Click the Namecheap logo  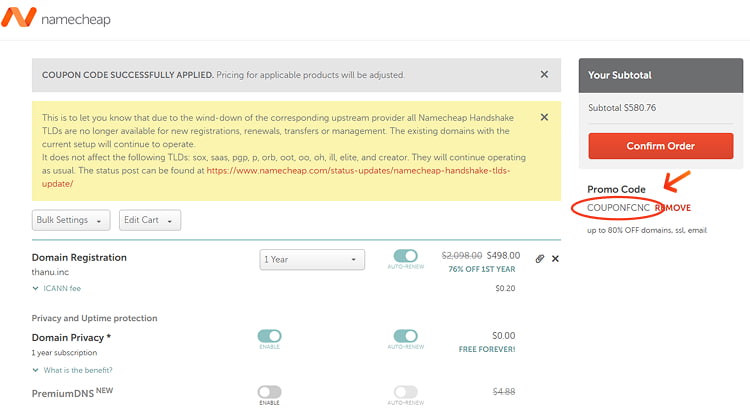click(x=55, y=18)
